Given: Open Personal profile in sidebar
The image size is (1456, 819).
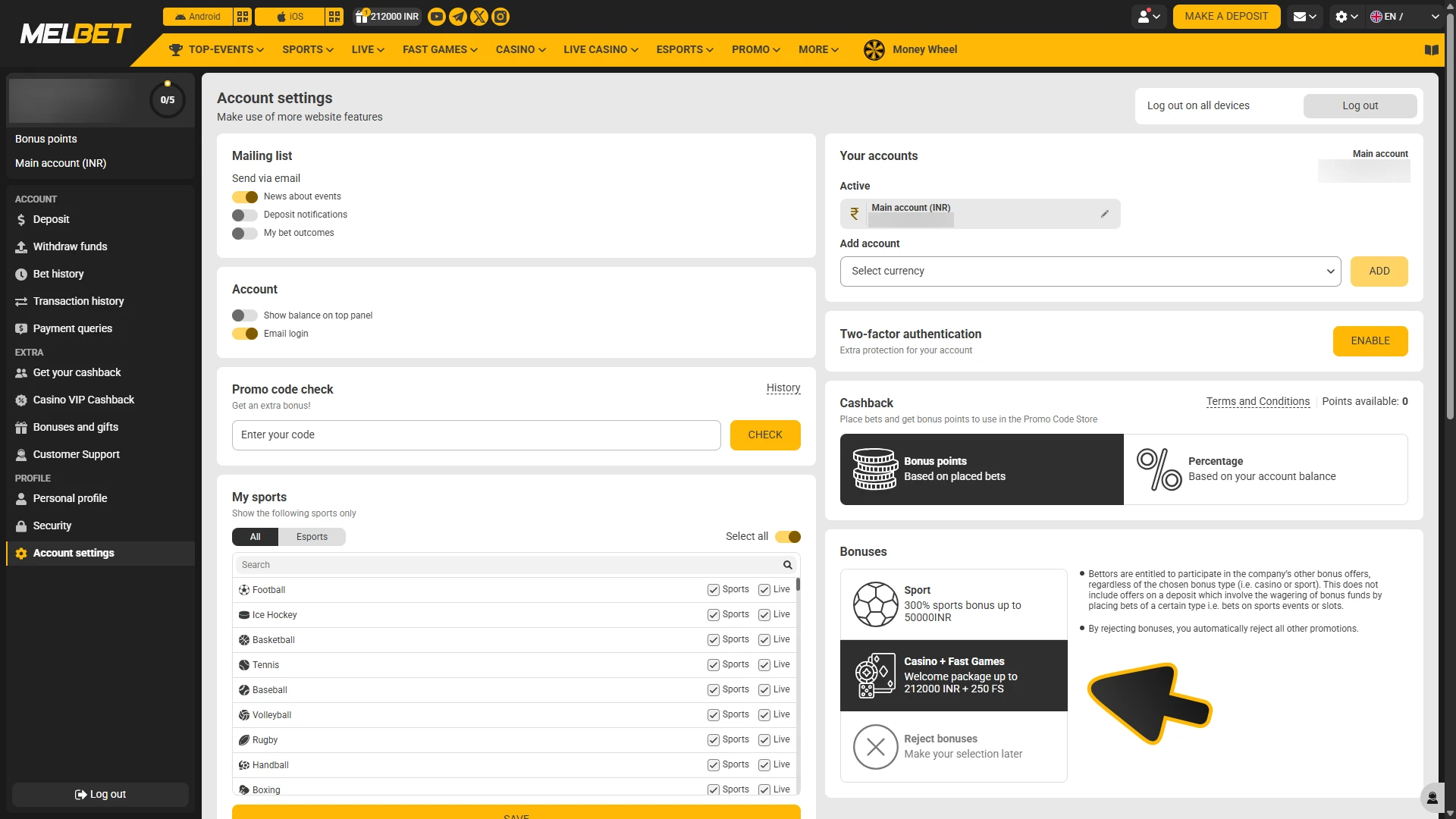Looking at the screenshot, I should click(70, 499).
